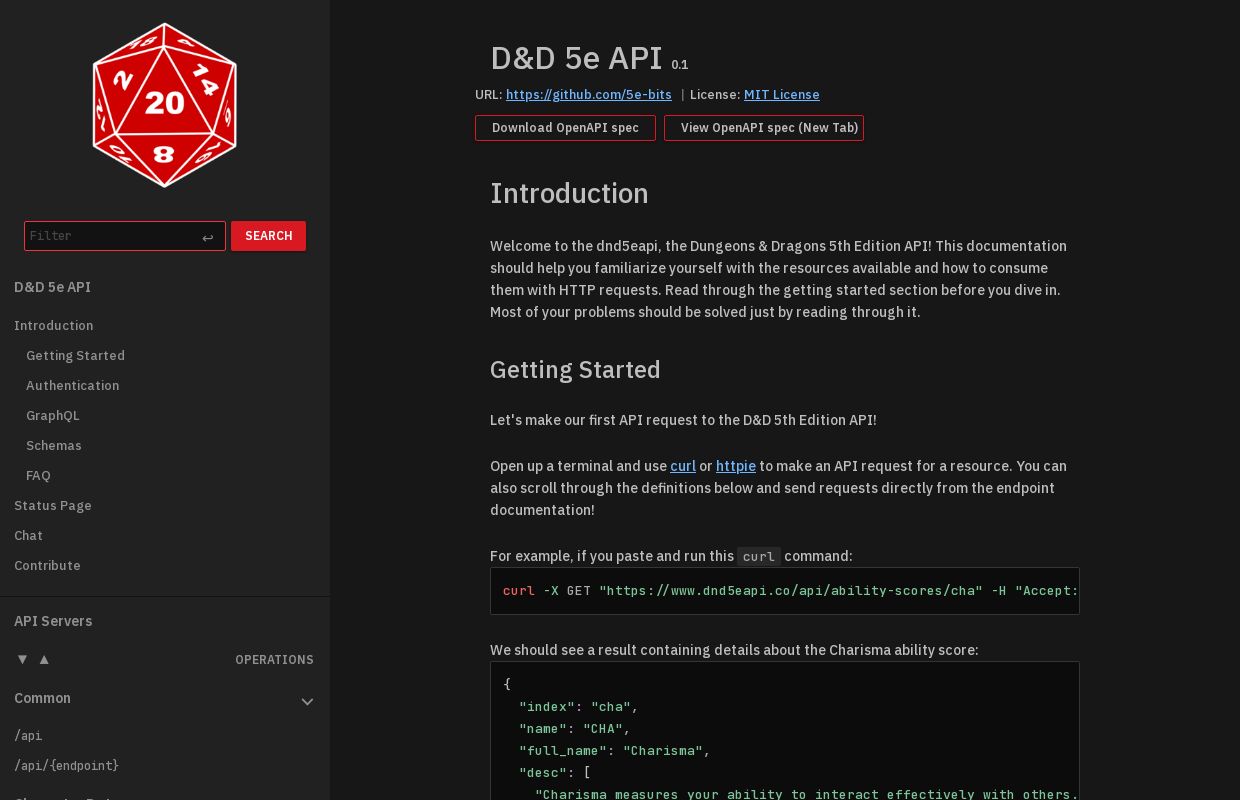Image resolution: width=1240 pixels, height=800 pixels.
Task: Click the "name": "CHA" JSON line
Action: (574, 729)
